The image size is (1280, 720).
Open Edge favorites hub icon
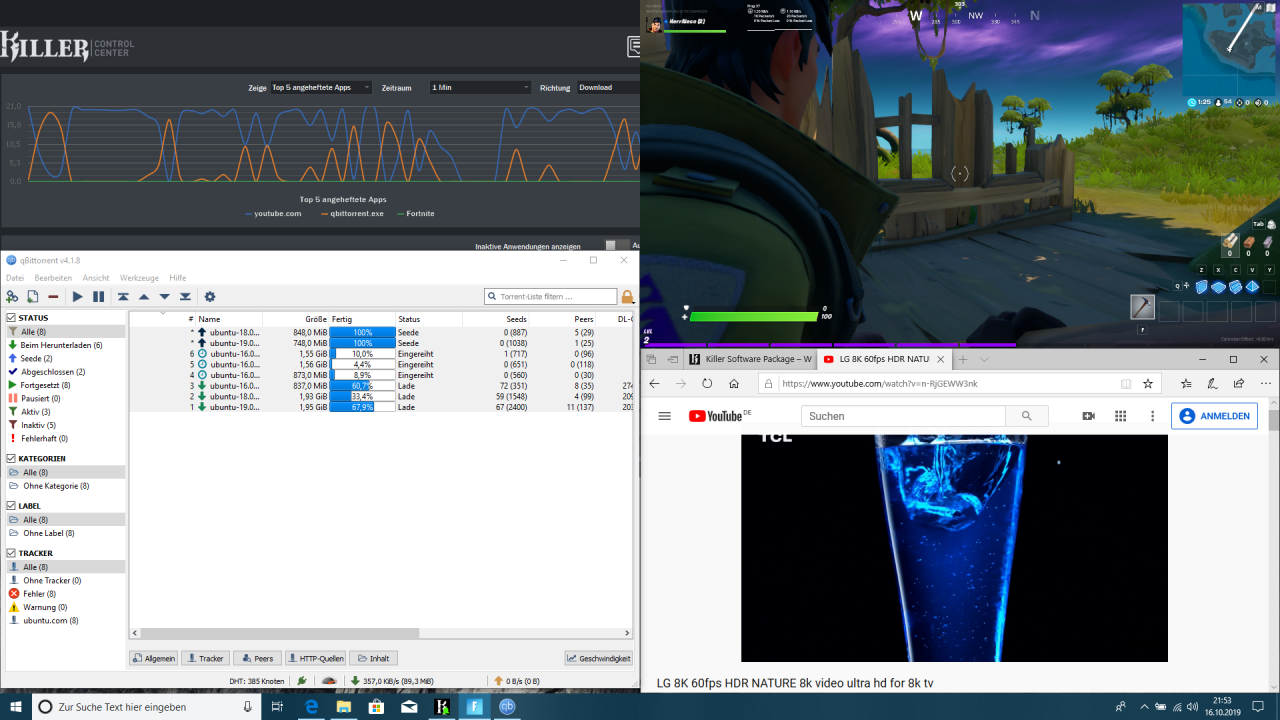(1187, 384)
